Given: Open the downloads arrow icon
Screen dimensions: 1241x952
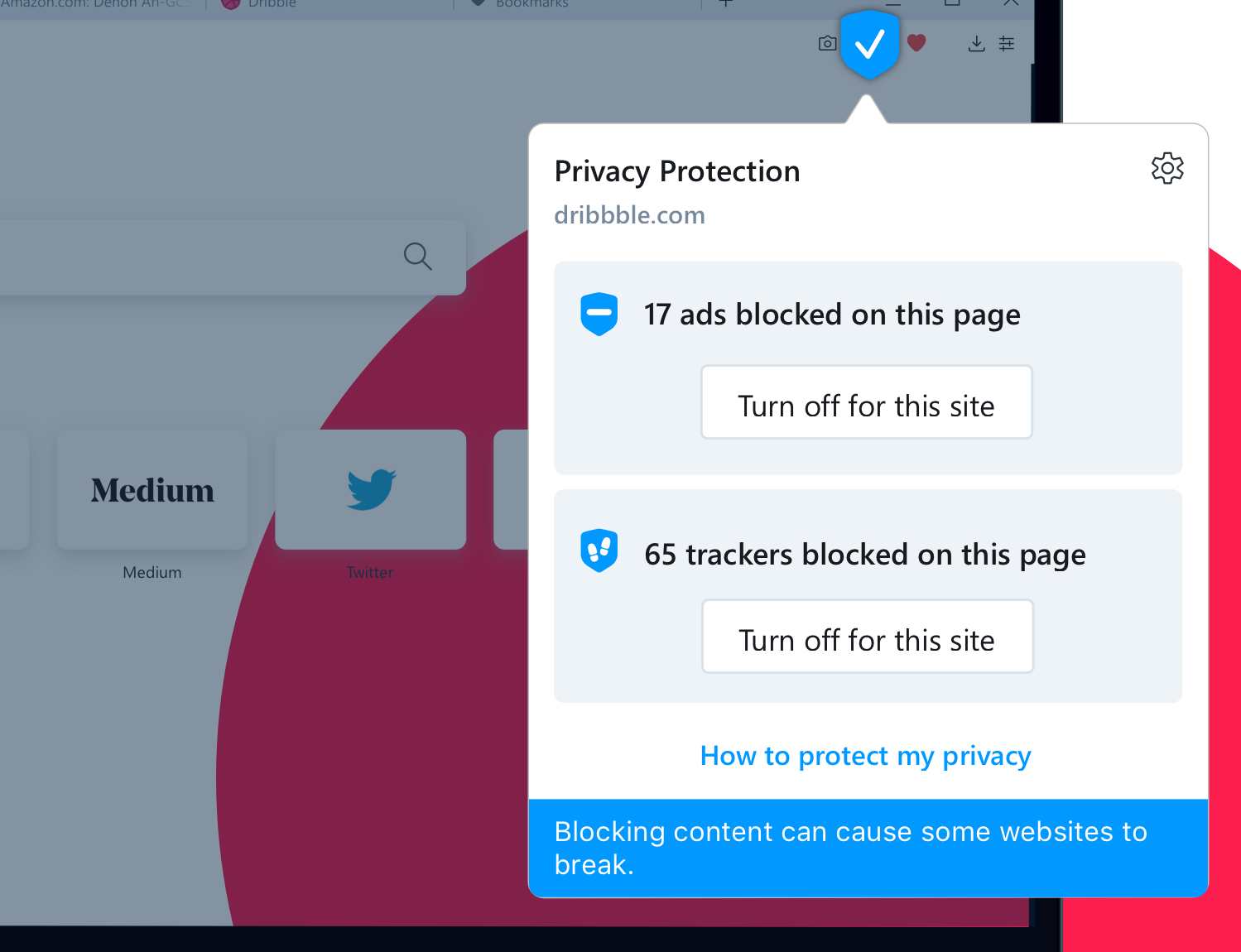Looking at the screenshot, I should (x=977, y=44).
